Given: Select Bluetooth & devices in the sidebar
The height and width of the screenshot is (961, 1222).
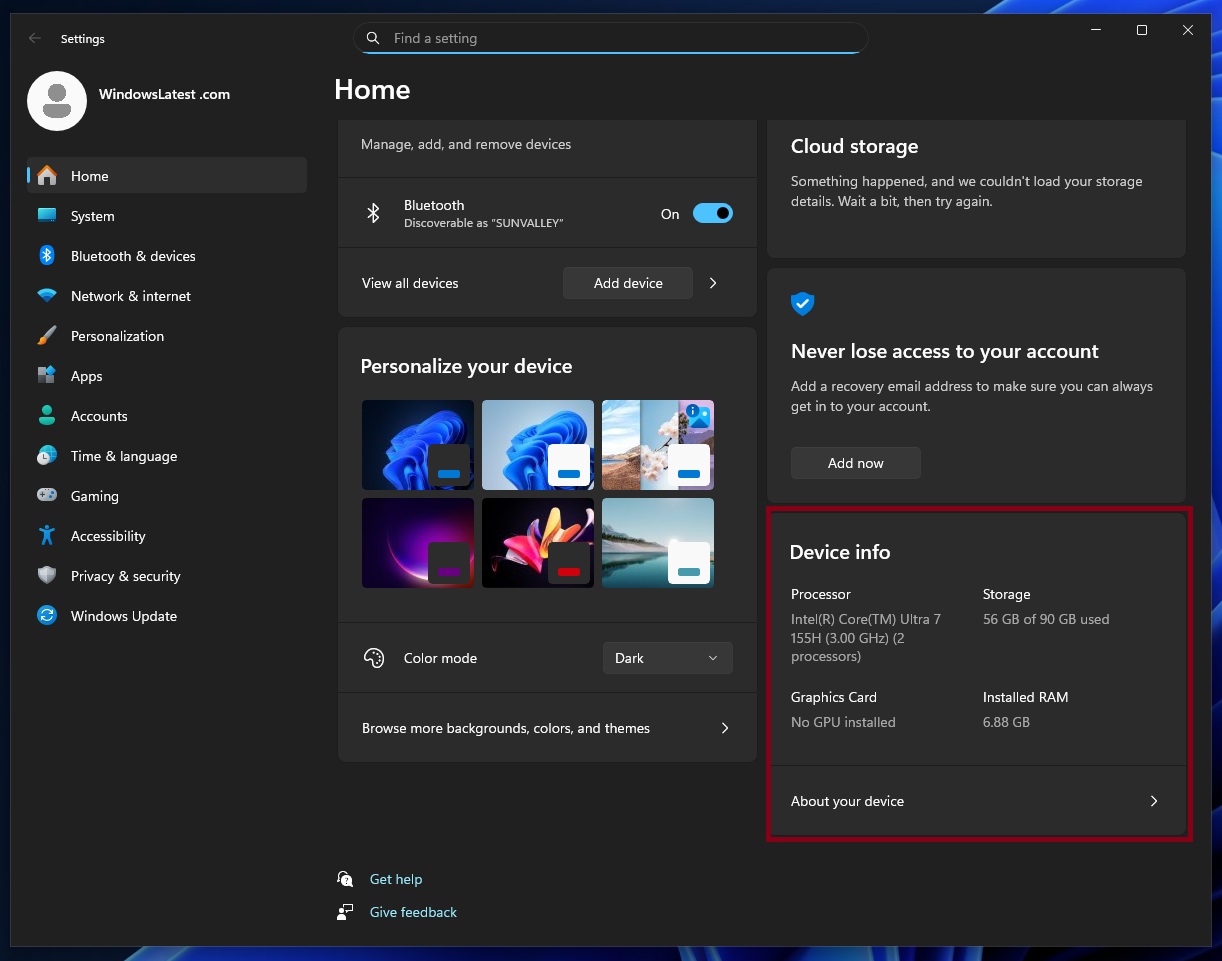Looking at the screenshot, I should 131,255.
